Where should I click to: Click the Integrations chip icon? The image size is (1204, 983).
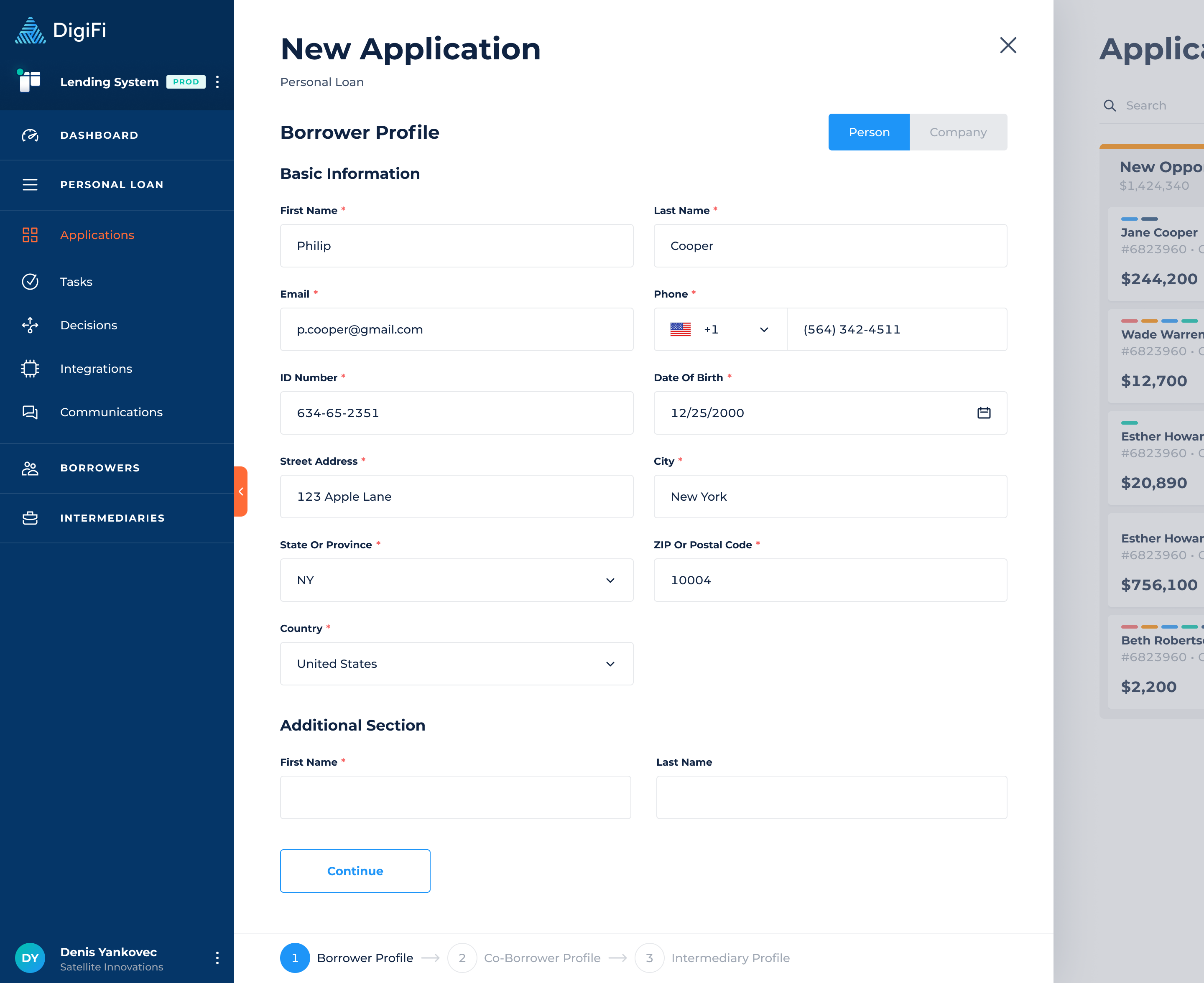point(30,369)
